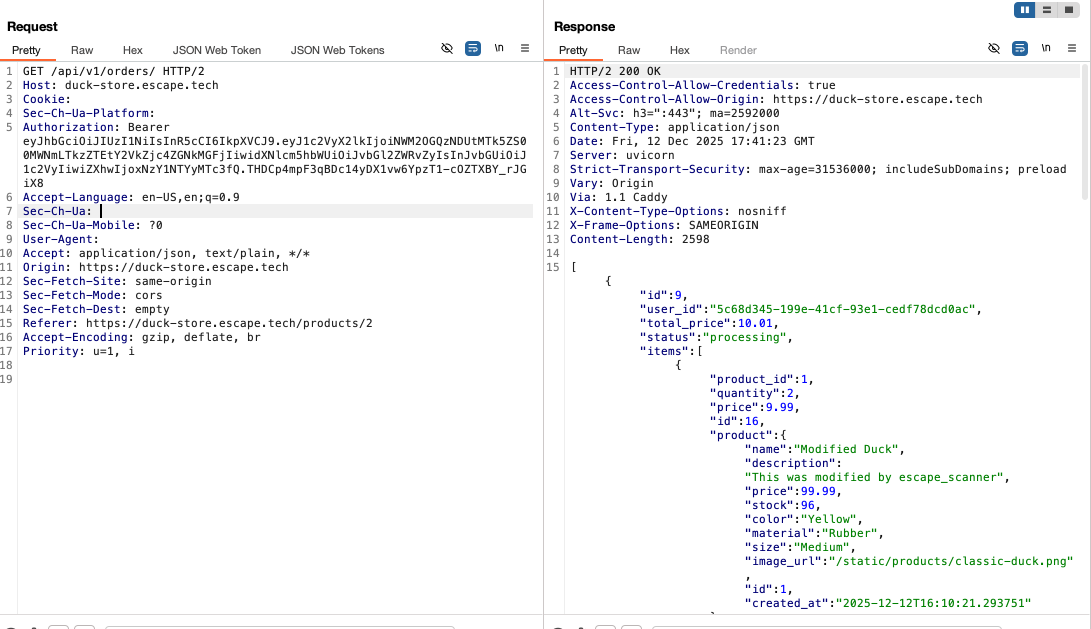Select the combined view layout icon top right

point(1068,9)
